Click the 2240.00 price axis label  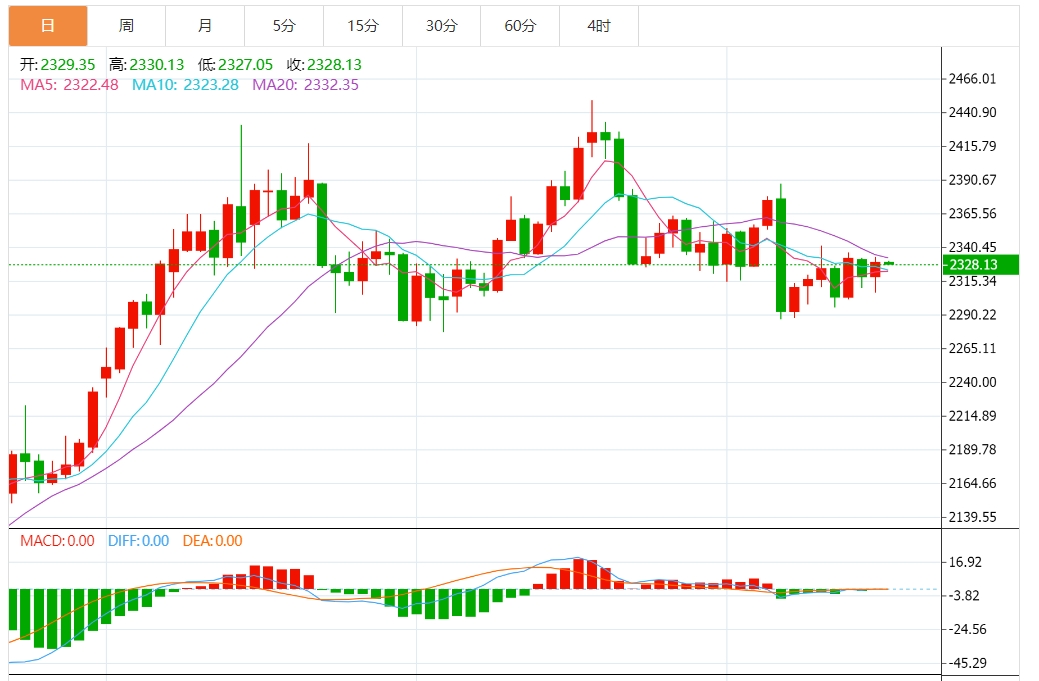[x=972, y=382]
